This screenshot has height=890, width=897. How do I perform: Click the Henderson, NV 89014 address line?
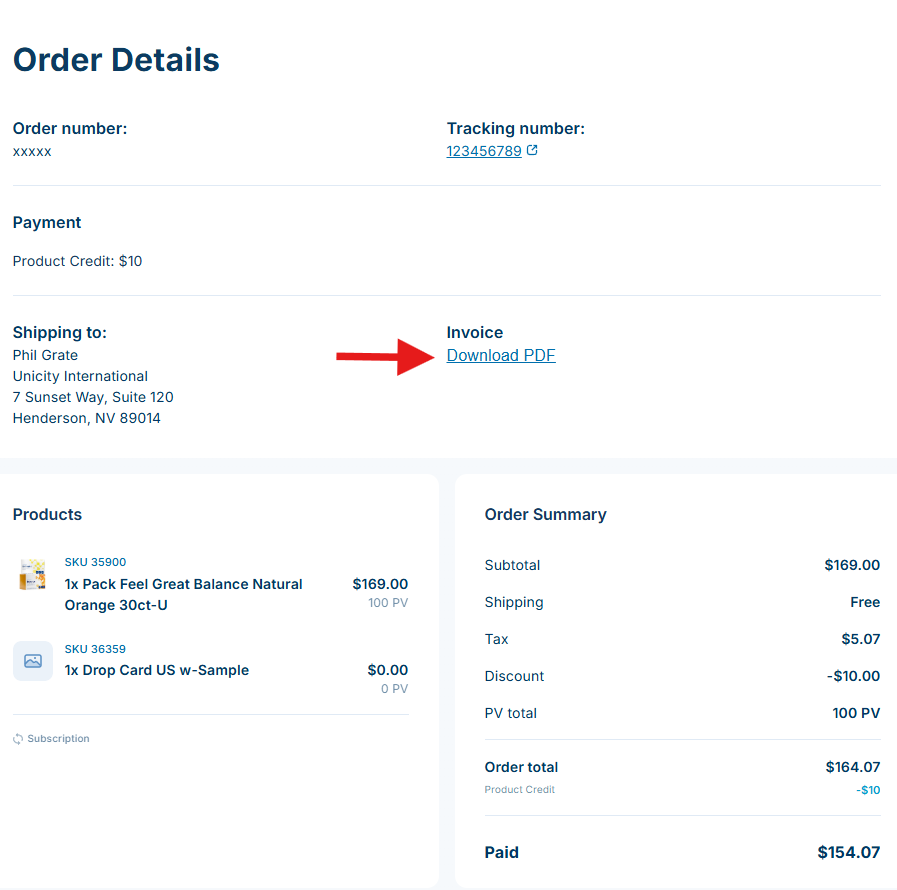[x=87, y=418]
